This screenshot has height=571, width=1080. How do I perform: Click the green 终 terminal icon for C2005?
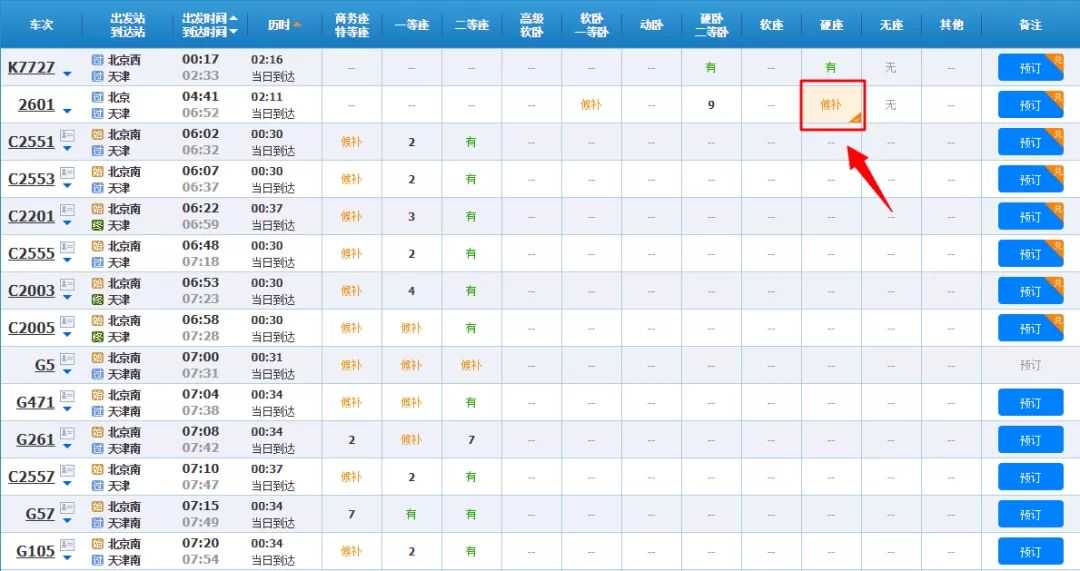pos(98,337)
